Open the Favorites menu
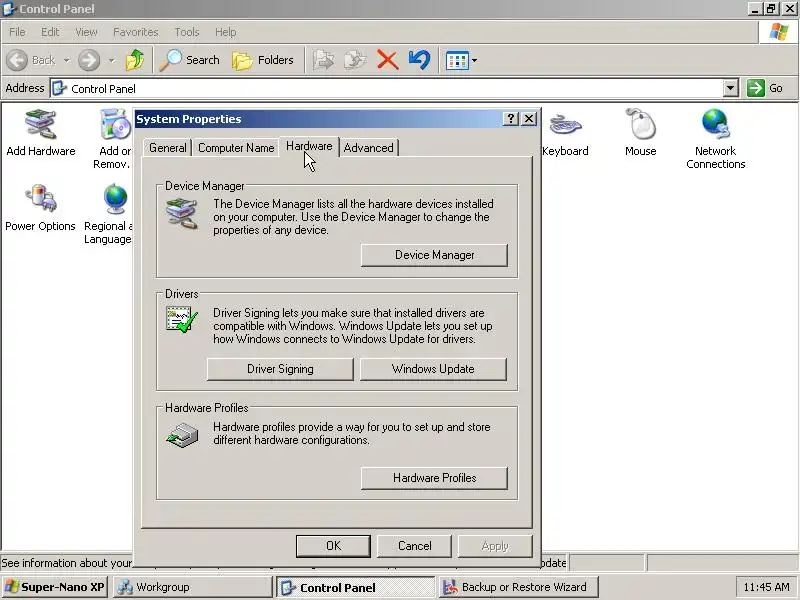The width and height of the screenshot is (800, 600). [x=136, y=32]
